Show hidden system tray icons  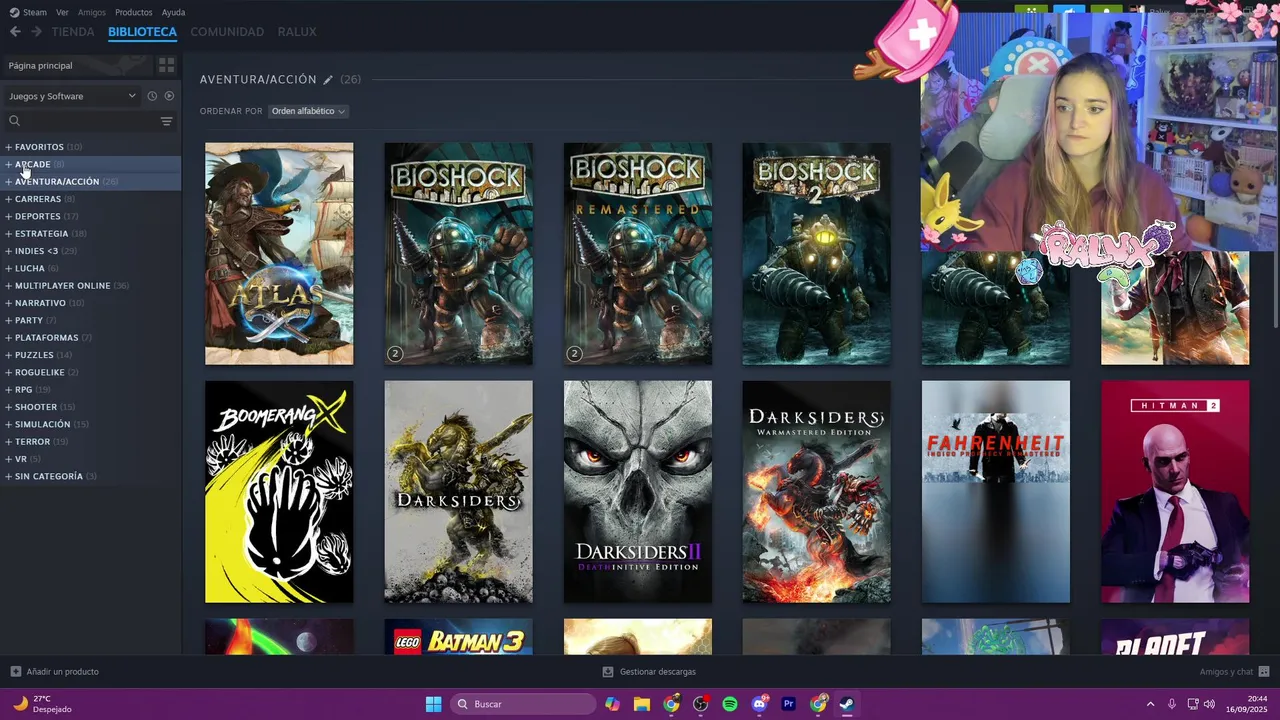(x=1150, y=704)
